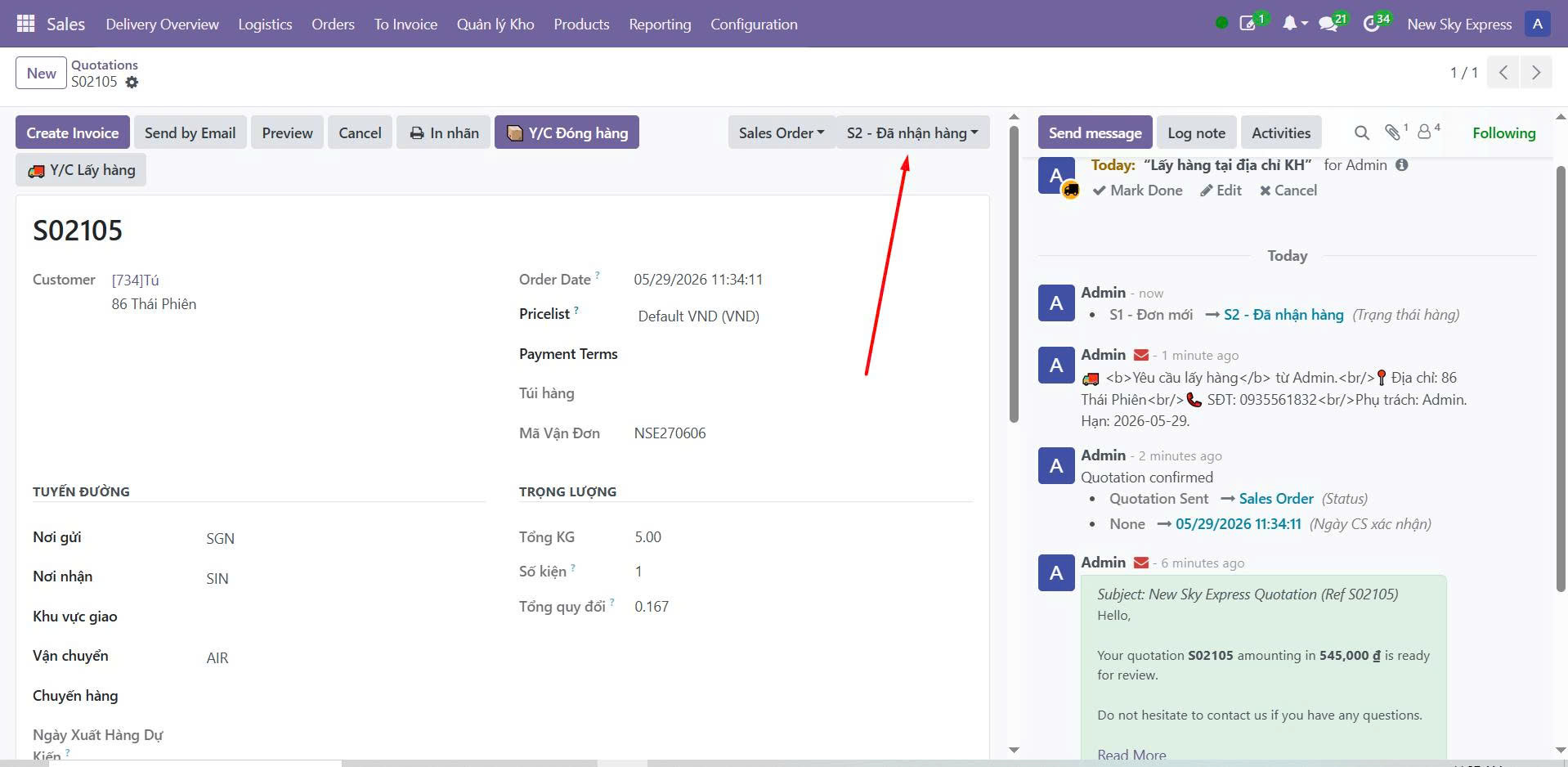Click the Following button
This screenshot has width=1568, height=767.
pyautogui.click(x=1503, y=132)
